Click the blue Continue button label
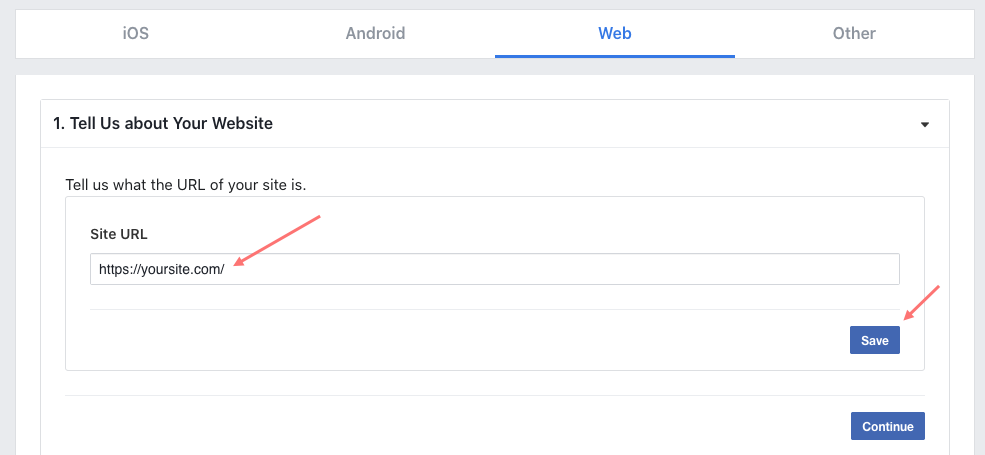The width and height of the screenshot is (985, 455). tap(888, 427)
